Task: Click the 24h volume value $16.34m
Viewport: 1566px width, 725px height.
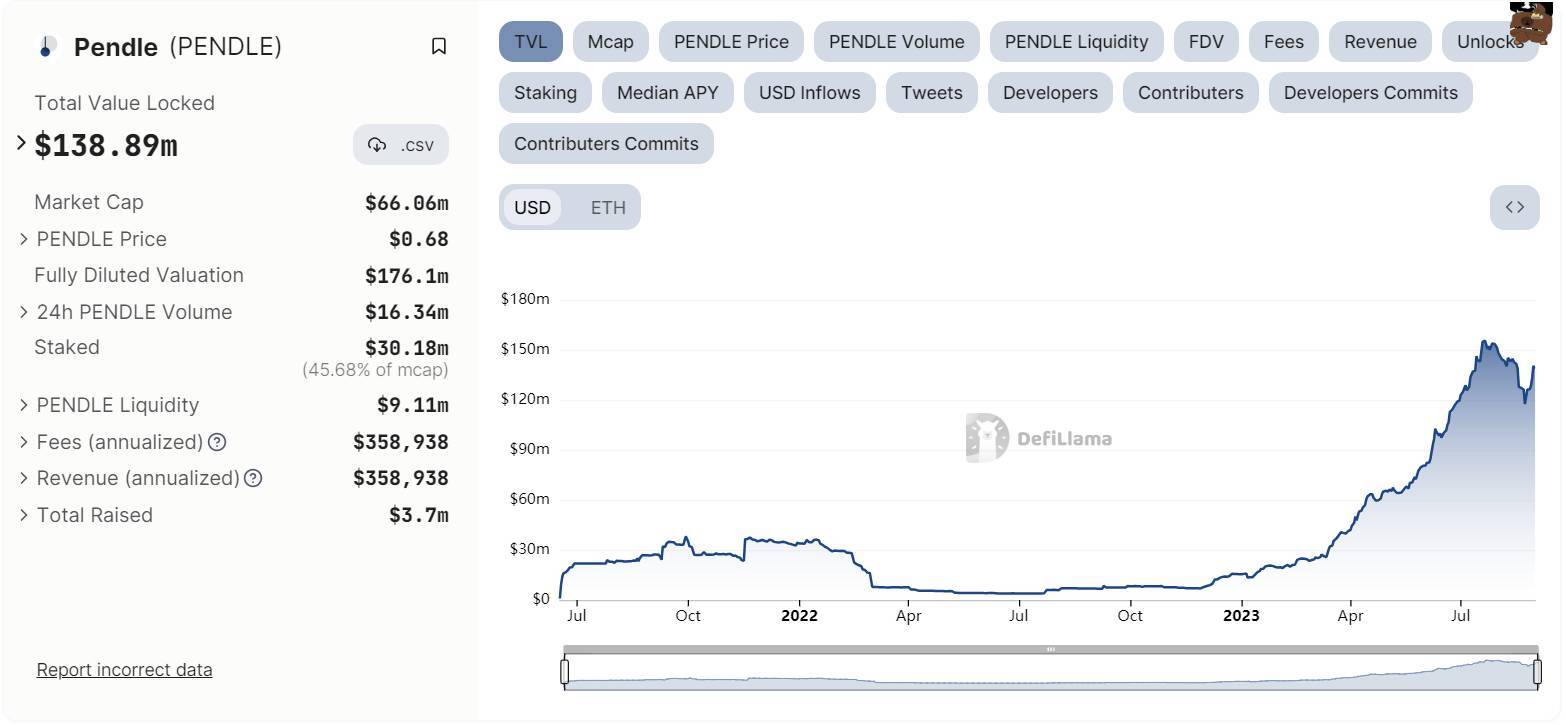Action: pyautogui.click(x=407, y=312)
